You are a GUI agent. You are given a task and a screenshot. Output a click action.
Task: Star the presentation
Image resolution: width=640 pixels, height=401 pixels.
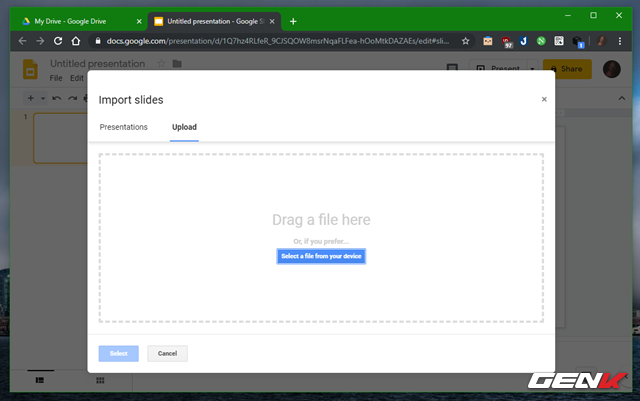click(162, 64)
